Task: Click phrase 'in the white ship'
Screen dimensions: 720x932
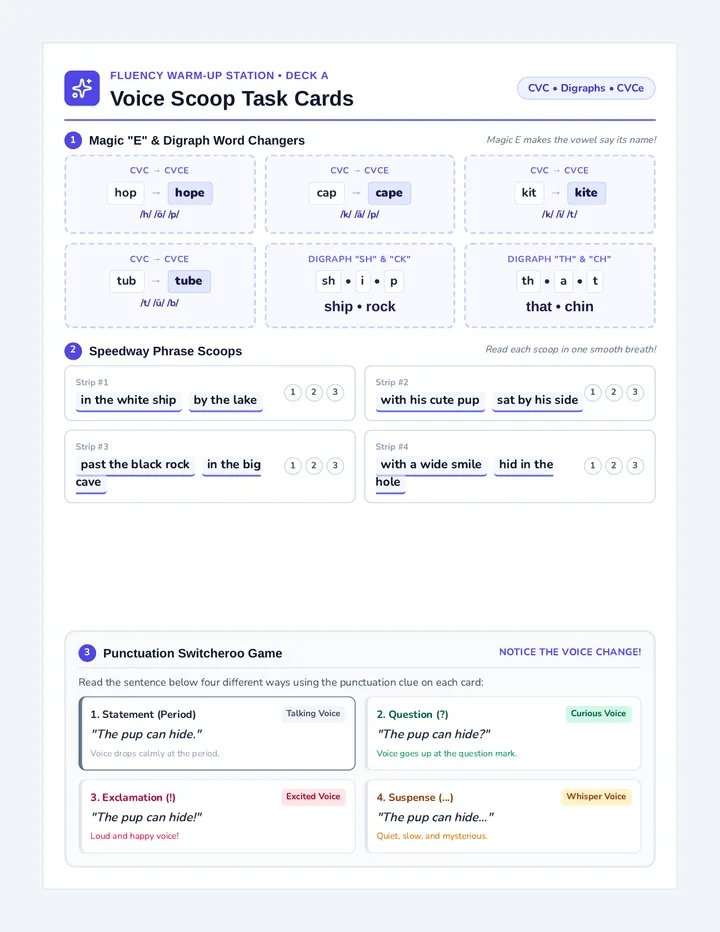Action: pos(128,400)
